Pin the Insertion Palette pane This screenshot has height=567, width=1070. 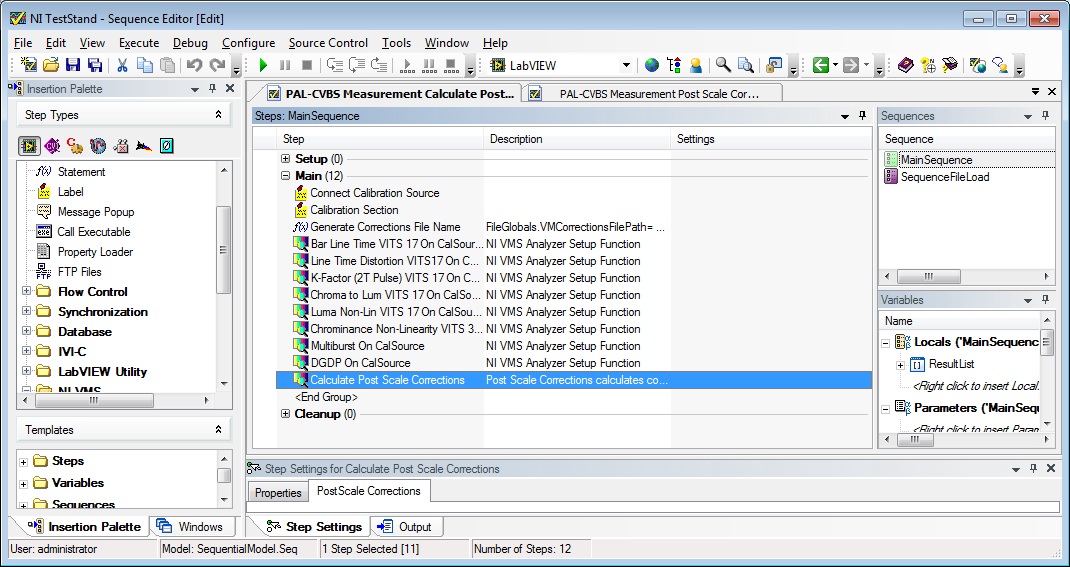pos(213,89)
